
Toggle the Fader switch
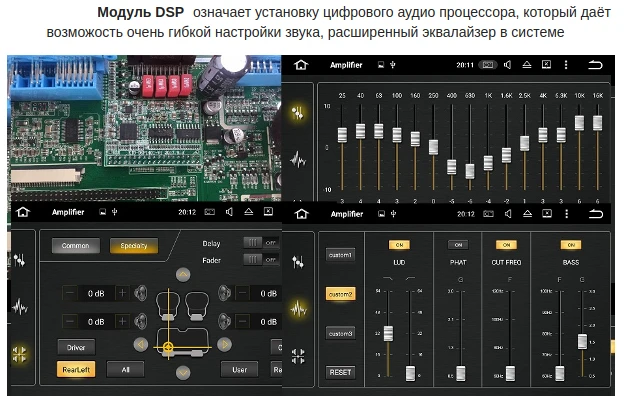pos(261,259)
